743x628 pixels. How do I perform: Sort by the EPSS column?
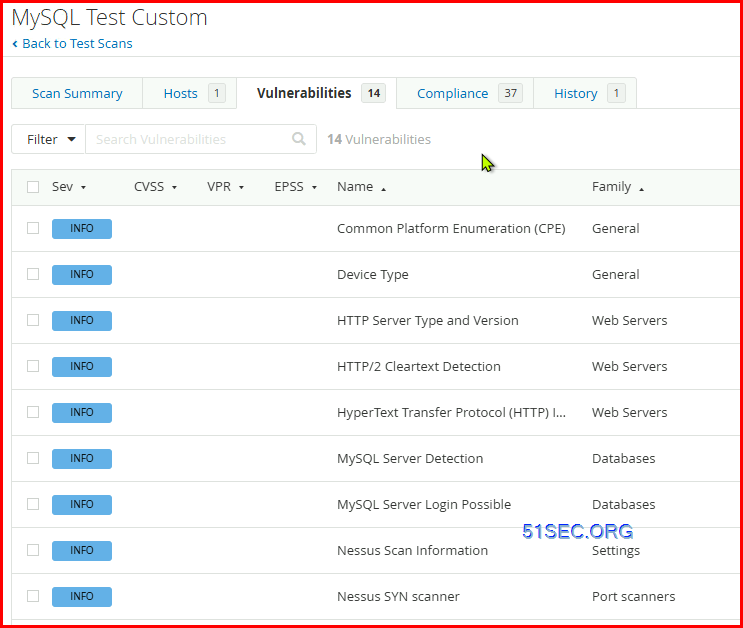tap(295, 187)
